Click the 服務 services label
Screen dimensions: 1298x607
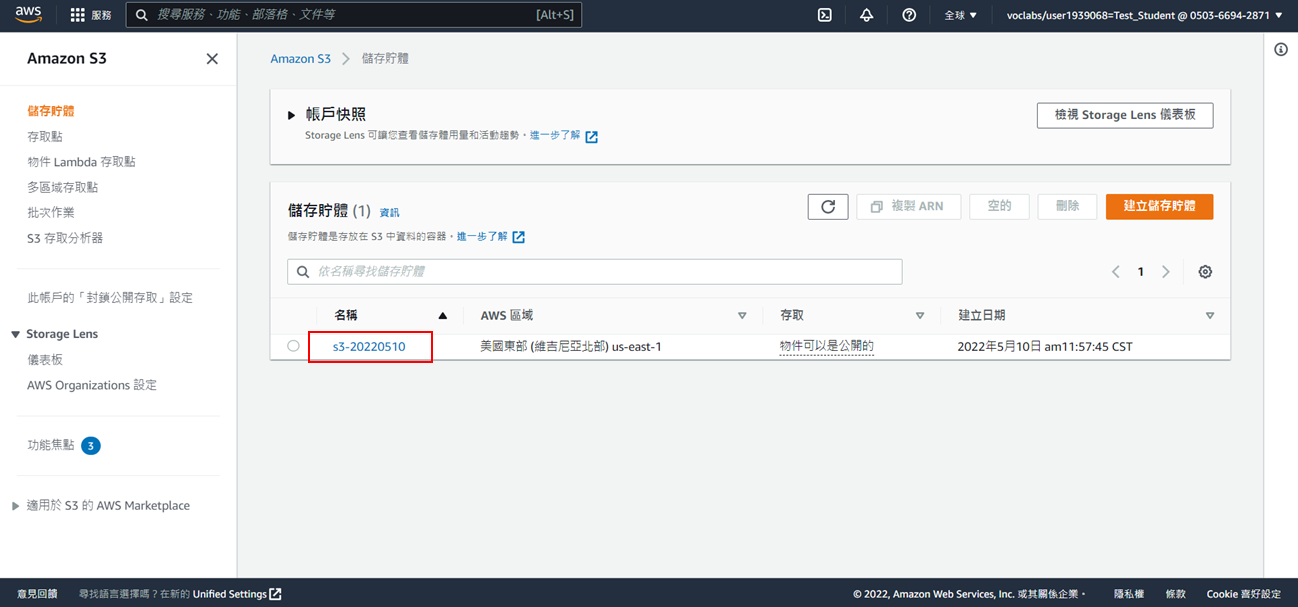pyautogui.click(x=101, y=15)
